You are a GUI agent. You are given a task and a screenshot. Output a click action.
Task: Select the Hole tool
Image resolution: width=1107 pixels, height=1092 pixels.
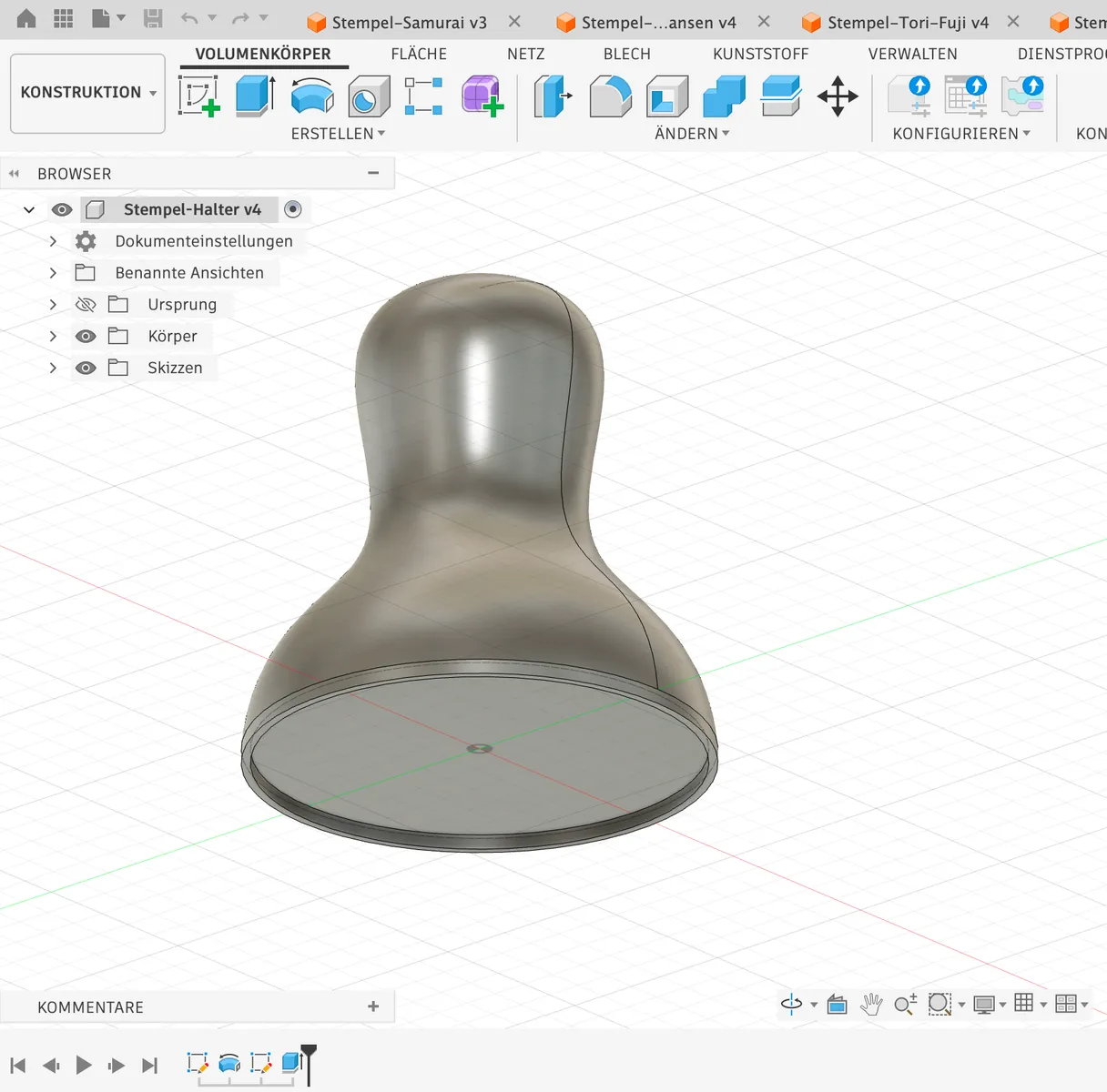(x=369, y=96)
